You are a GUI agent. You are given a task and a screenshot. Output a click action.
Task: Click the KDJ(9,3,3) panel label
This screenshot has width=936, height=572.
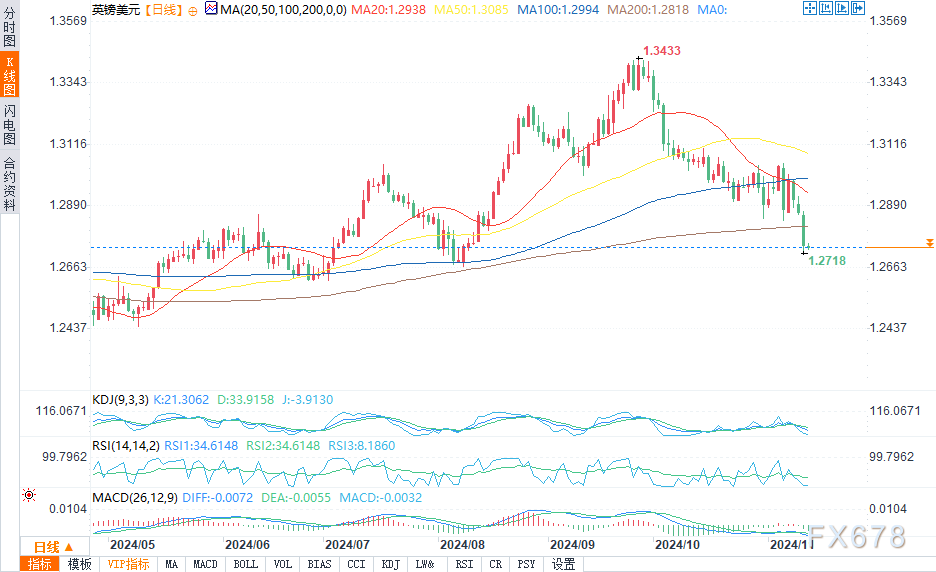point(121,399)
